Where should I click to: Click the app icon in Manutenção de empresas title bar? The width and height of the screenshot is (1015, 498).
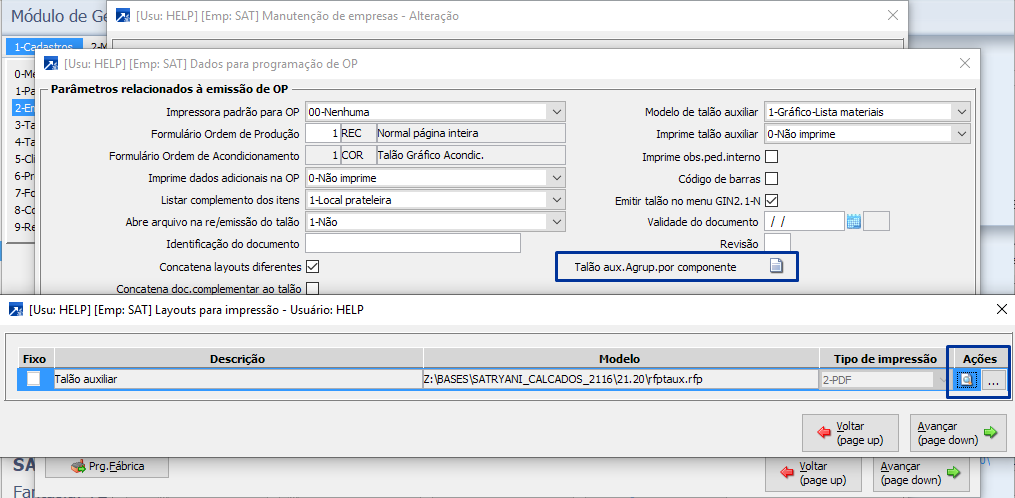pos(122,16)
